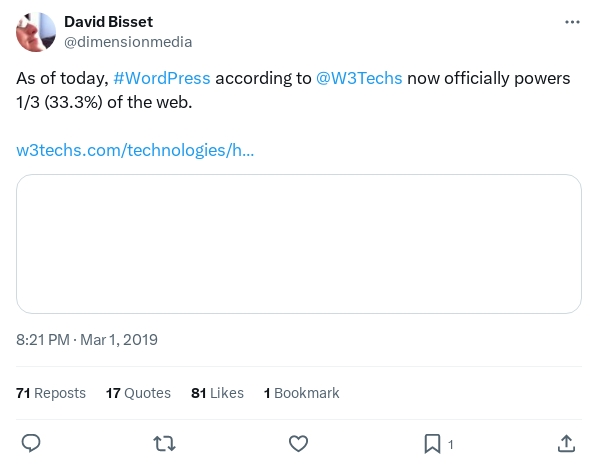The width and height of the screenshot is (598, 467).
Task: Click the reply speech bubble icon
Action: (31, 443)
